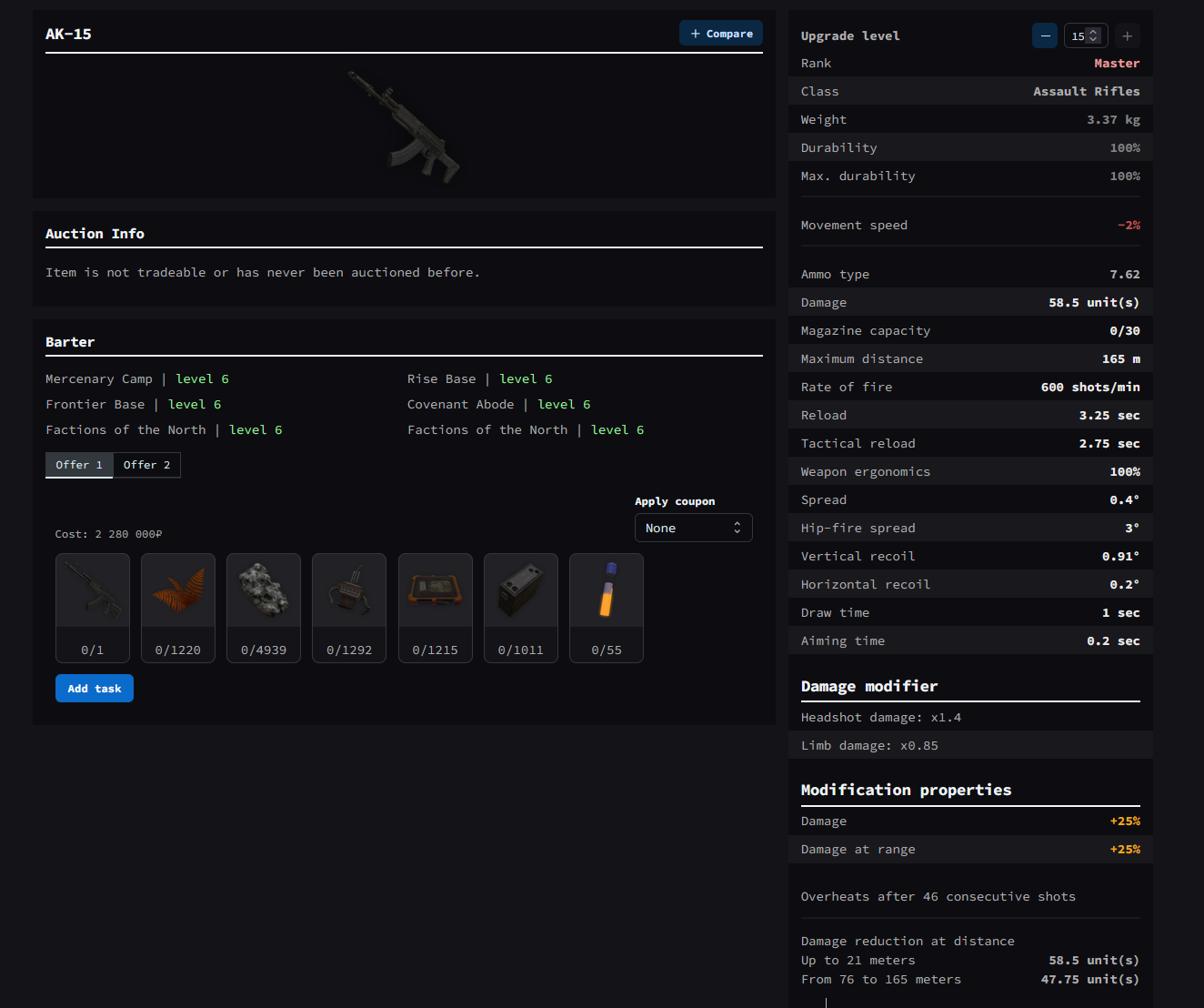Viewport: 1204px width, 1008px height.
Task: Click Overheats after 46 consecutive shots text
Action: 938,897
